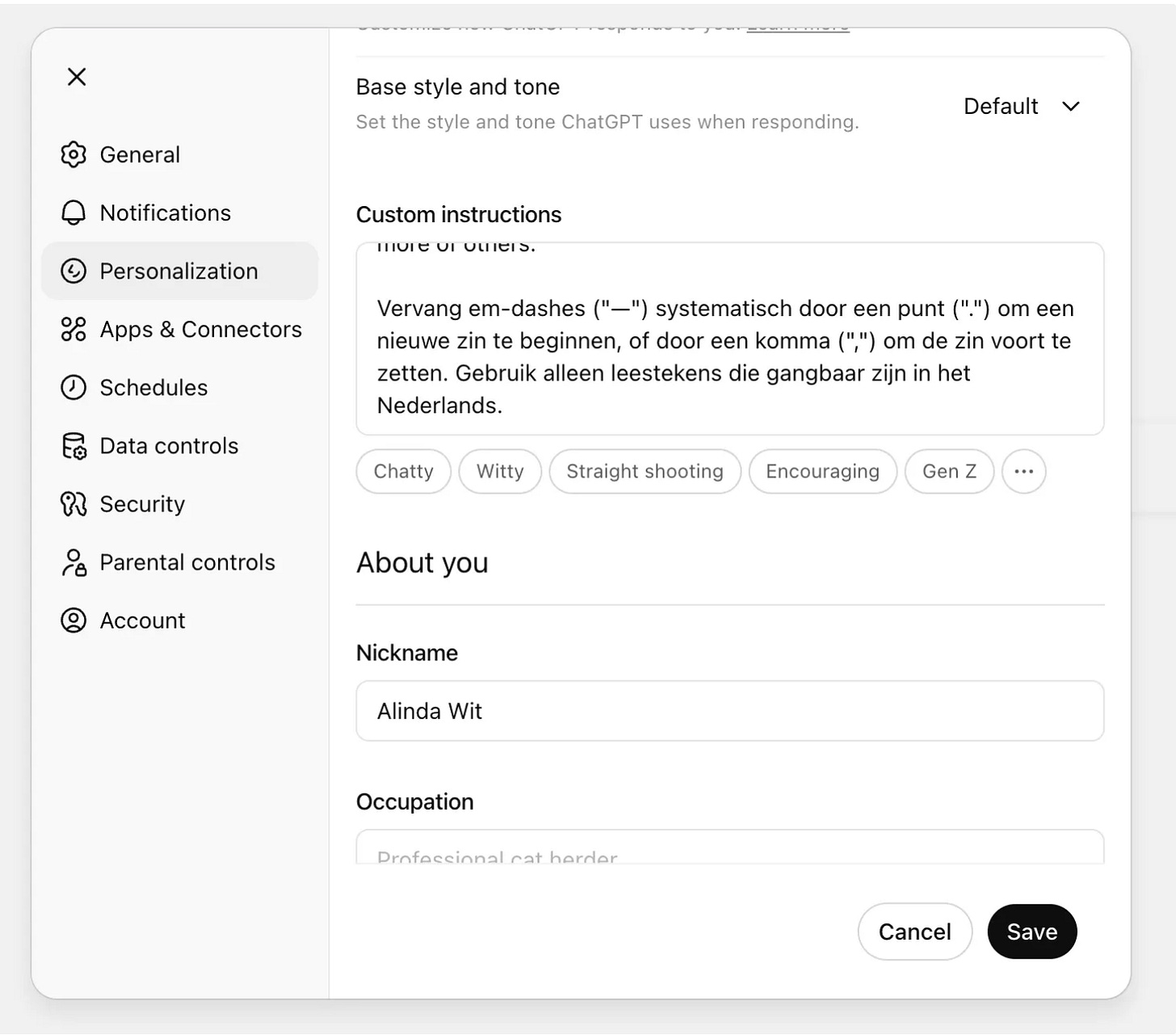Show more trait suggestions with the ellipsis button
1176x1035 pixels.
(x=1023, y=471)
